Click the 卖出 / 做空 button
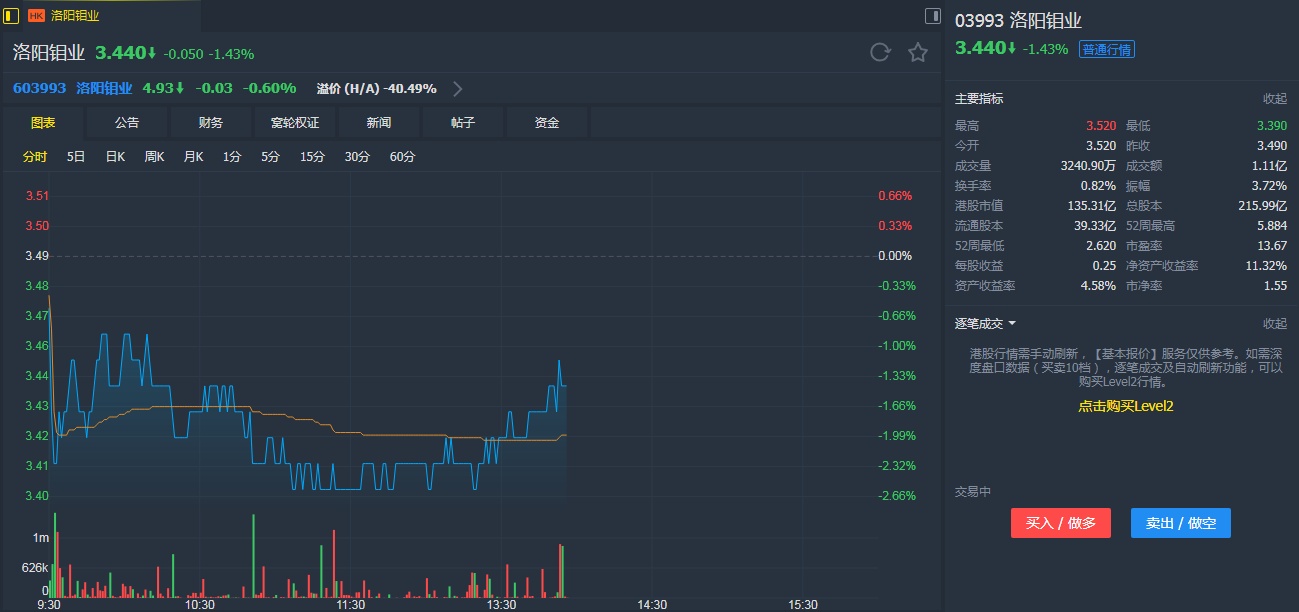1299x612 pixels. tap(1180, 523)
